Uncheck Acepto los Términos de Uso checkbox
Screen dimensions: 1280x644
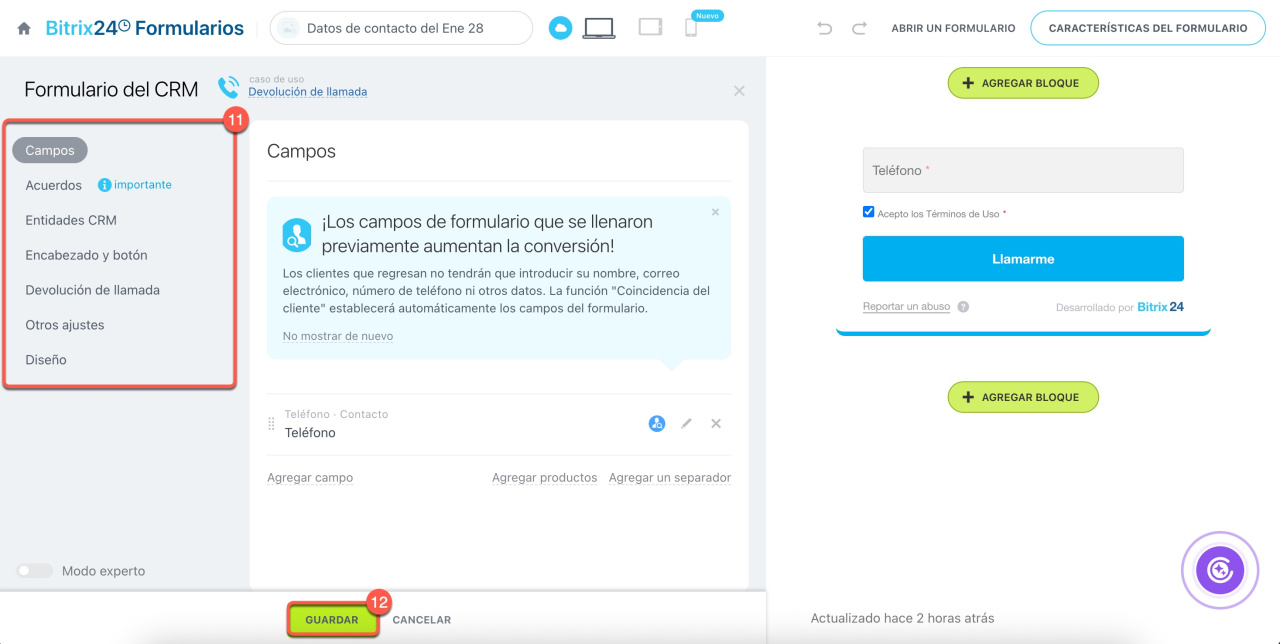tap(868, 212)
